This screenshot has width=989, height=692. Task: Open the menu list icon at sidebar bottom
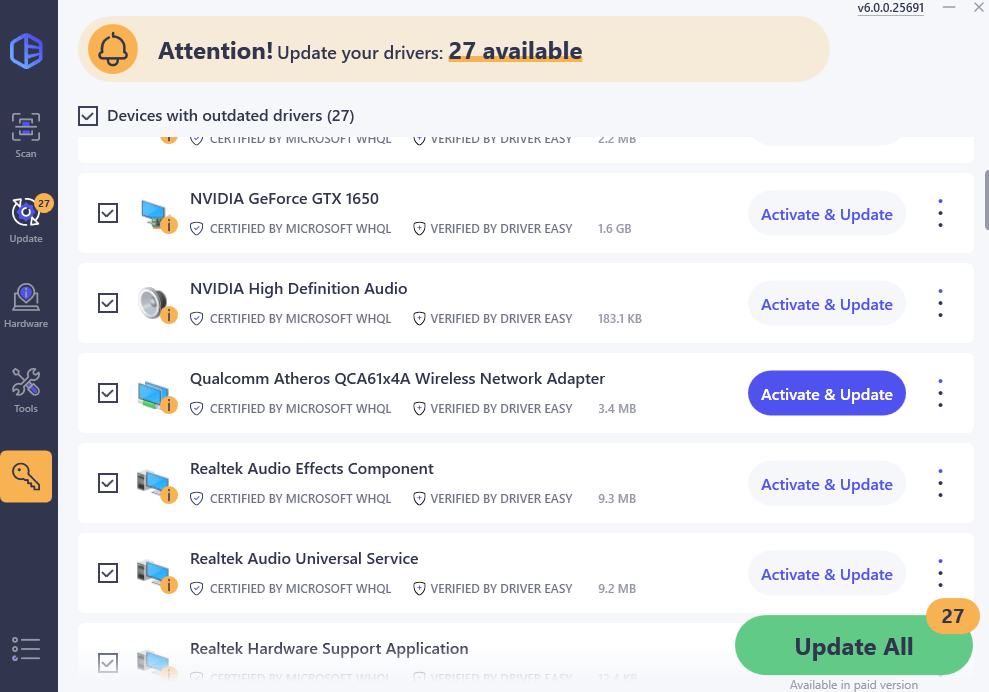coord(26,649)
